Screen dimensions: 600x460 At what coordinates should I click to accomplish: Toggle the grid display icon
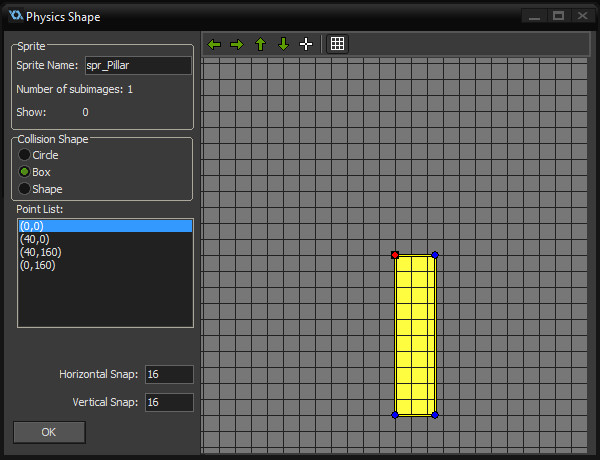(x=337, y=44)
